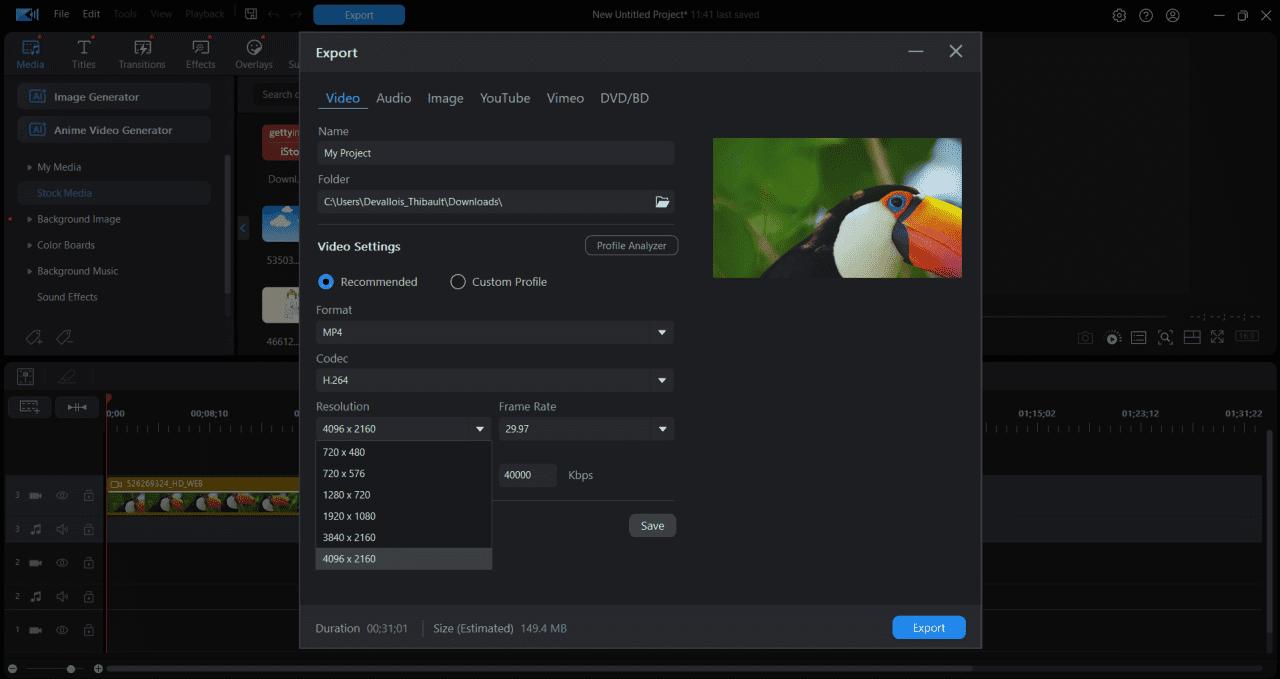This screenshot has width=1280, height=679.
Task: Open the Effects room
Action: point(200,53)
